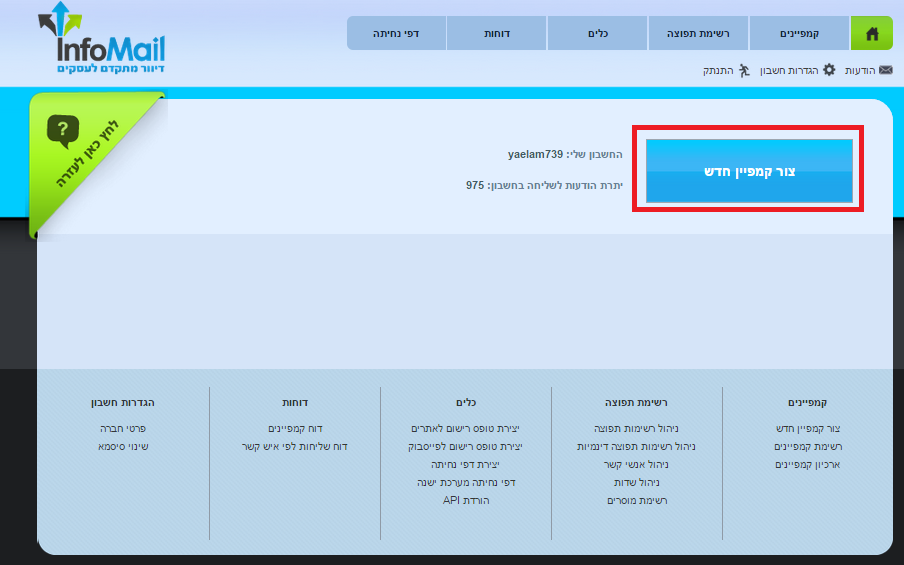
Task: Click the logout running-man icon
Action: click(743, 70)
